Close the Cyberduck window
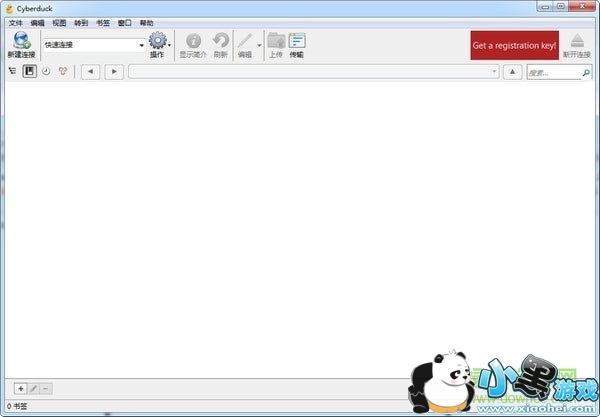The image size is (600, 417). 582,7
